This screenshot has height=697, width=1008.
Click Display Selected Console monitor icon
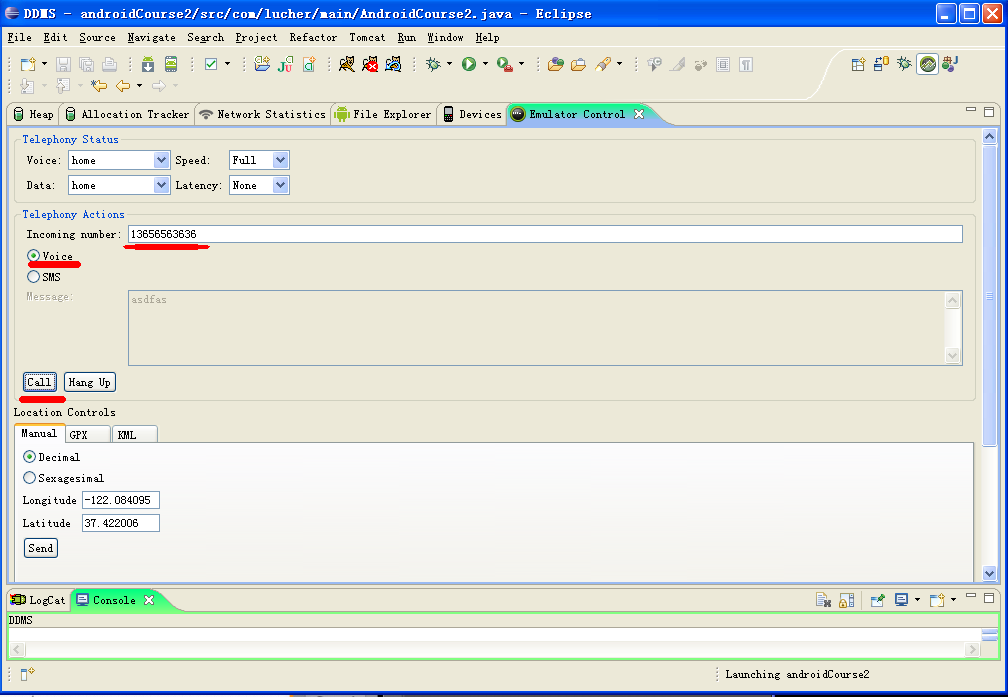click(901, 600)
